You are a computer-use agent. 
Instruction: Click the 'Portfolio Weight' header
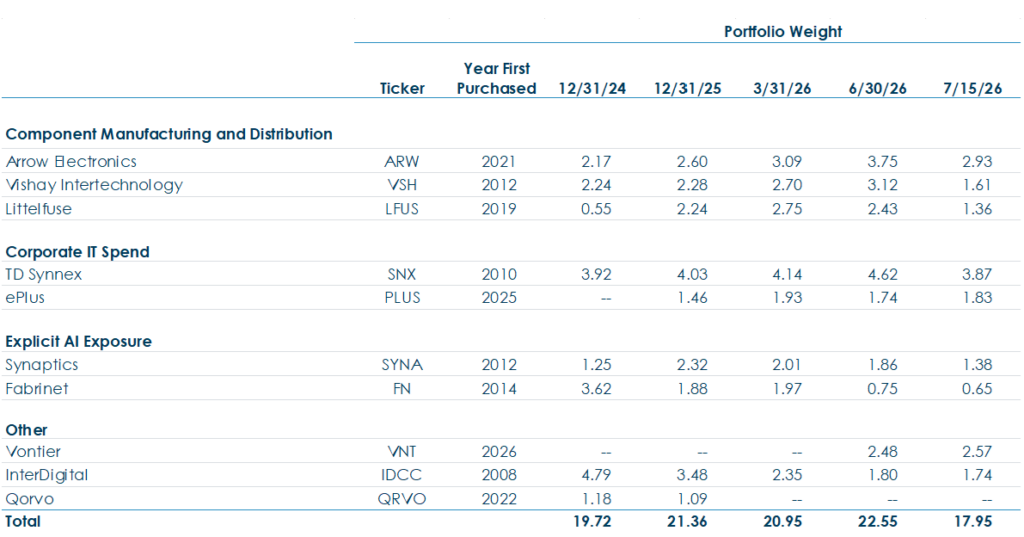782,31
